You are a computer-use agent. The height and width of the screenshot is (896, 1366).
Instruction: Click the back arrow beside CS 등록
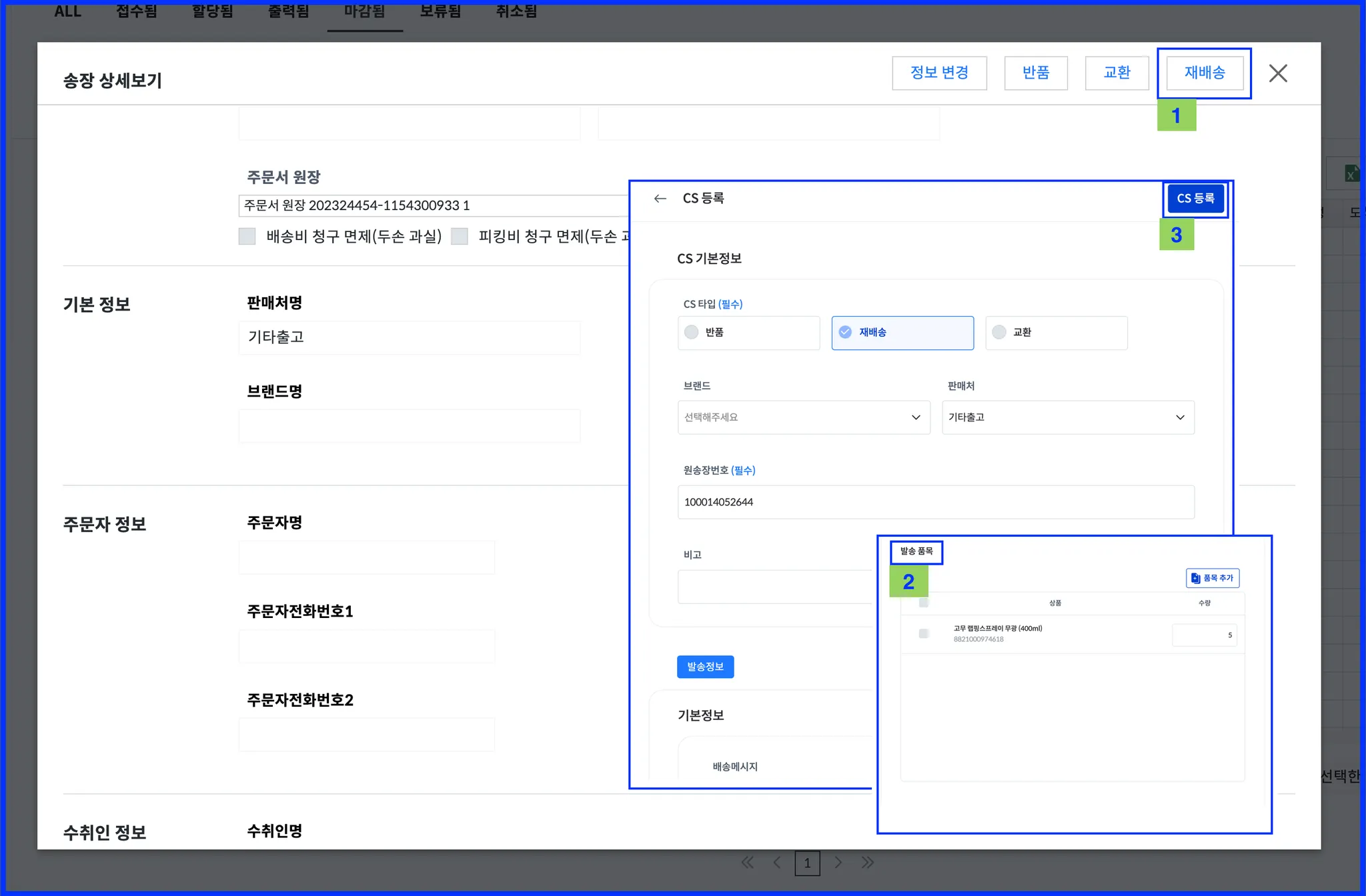tap(660, 199)
